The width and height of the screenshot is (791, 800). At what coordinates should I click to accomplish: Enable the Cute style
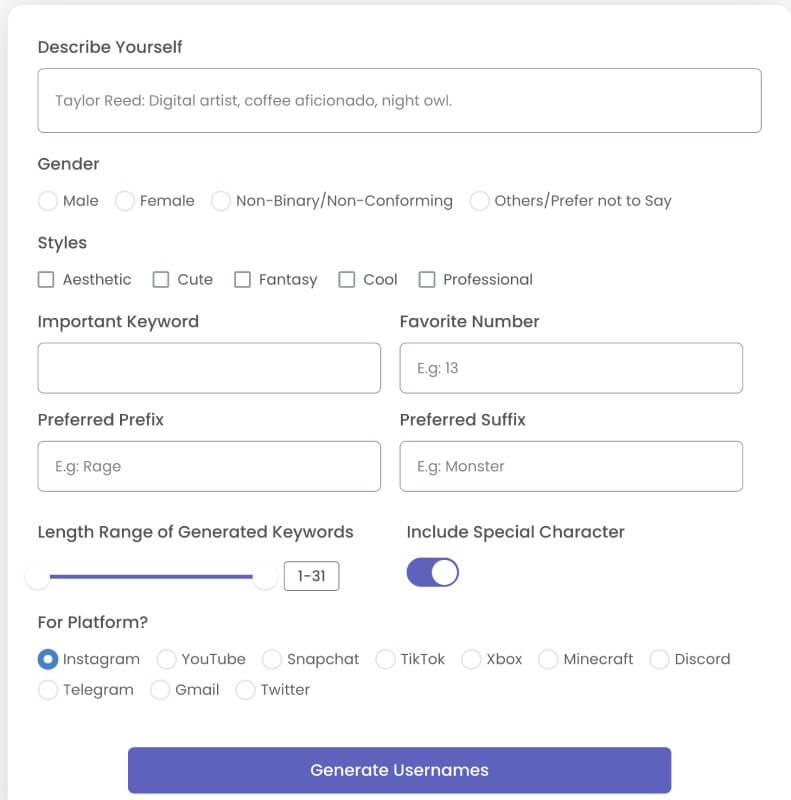point(160,280)
